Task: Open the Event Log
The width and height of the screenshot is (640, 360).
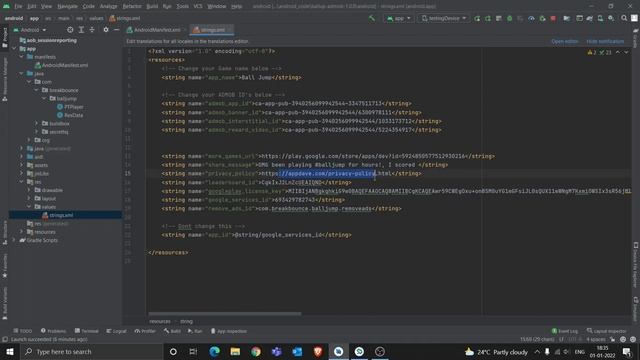Action: coord(565,331)
